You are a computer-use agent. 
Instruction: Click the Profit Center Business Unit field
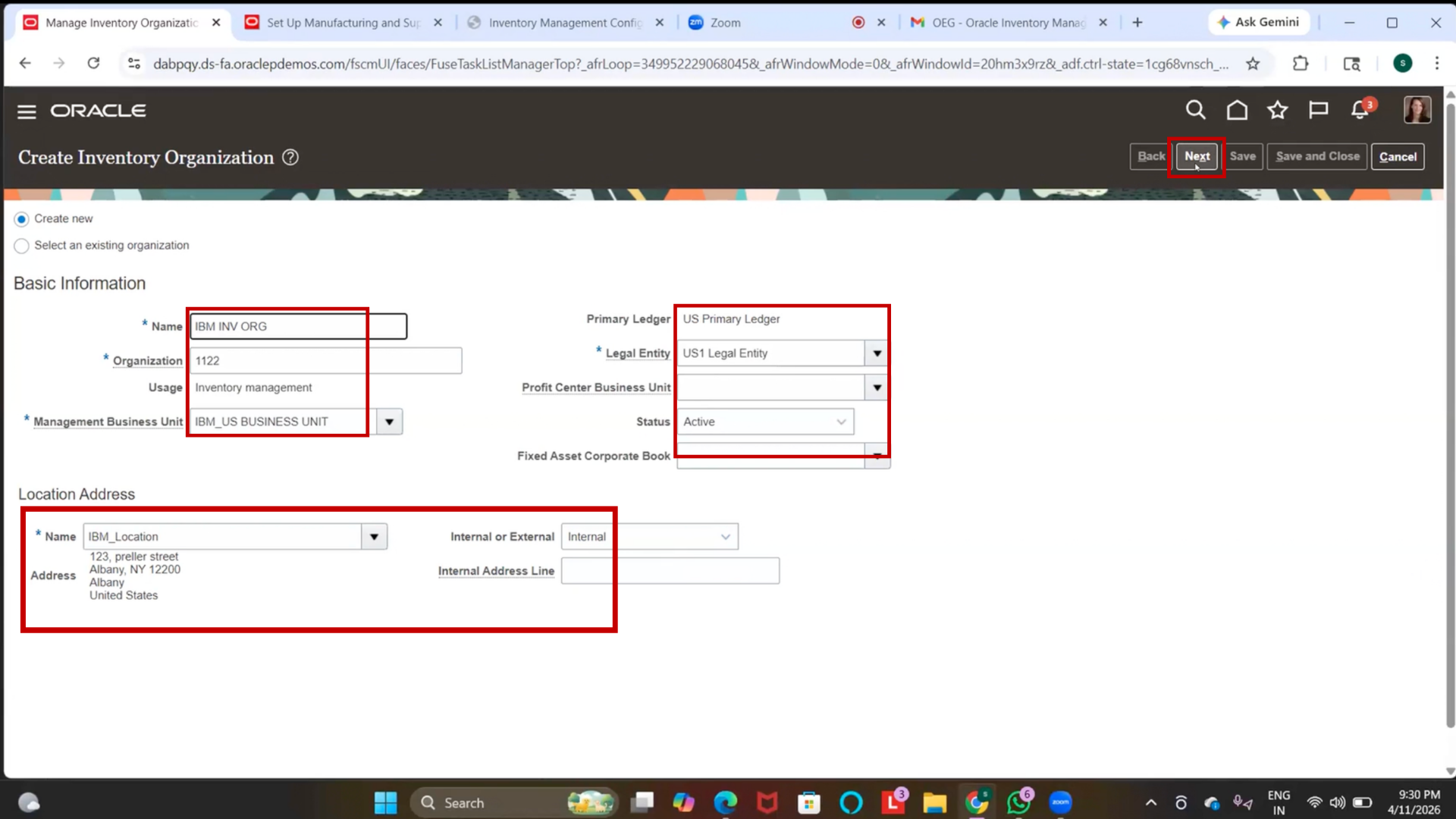(x=770, y=388)
